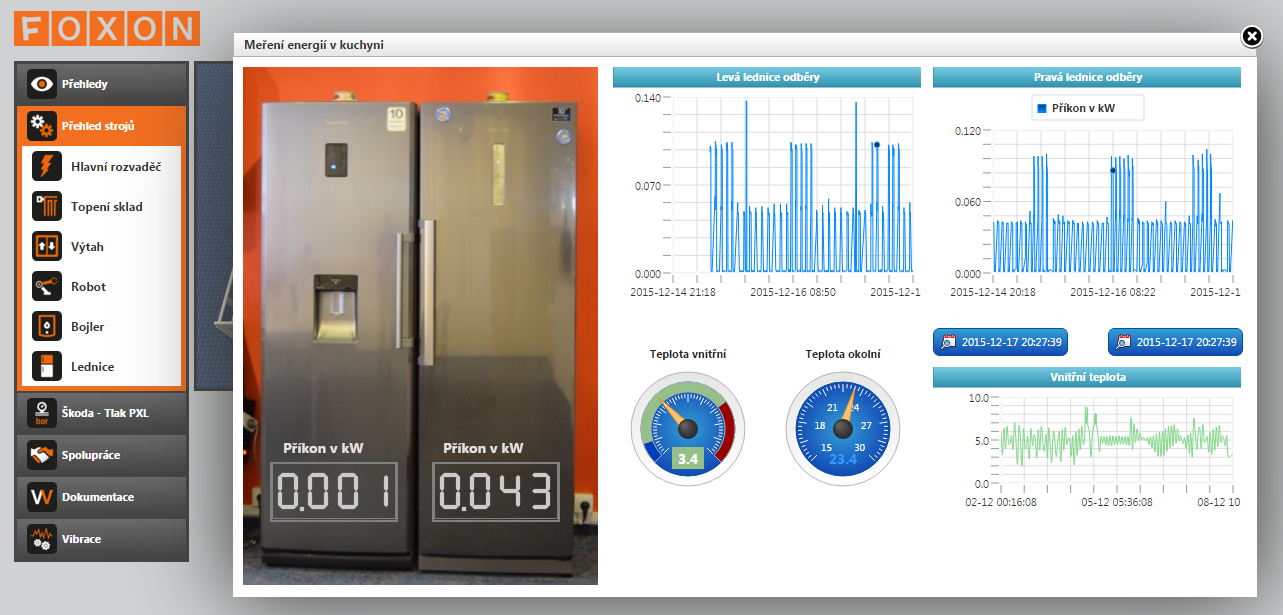This screenshot has width=1283, height=615.
Task: Click the gears icon beside Přehled strojů
Action: [x=41, y=126]
